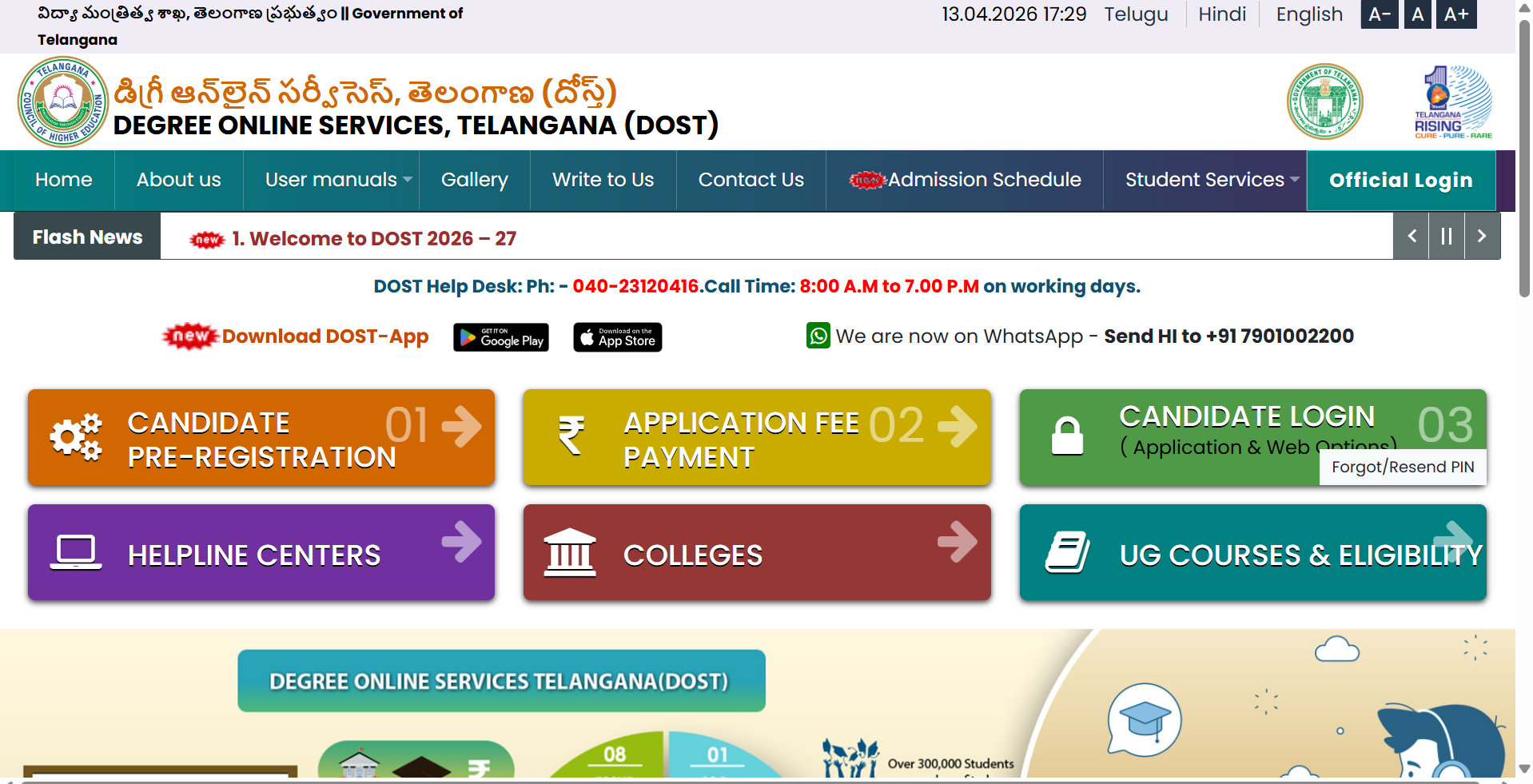This screenshot has height=784, width=1533.
Task: Open the Colleges tile
Action: coord(756,552)
